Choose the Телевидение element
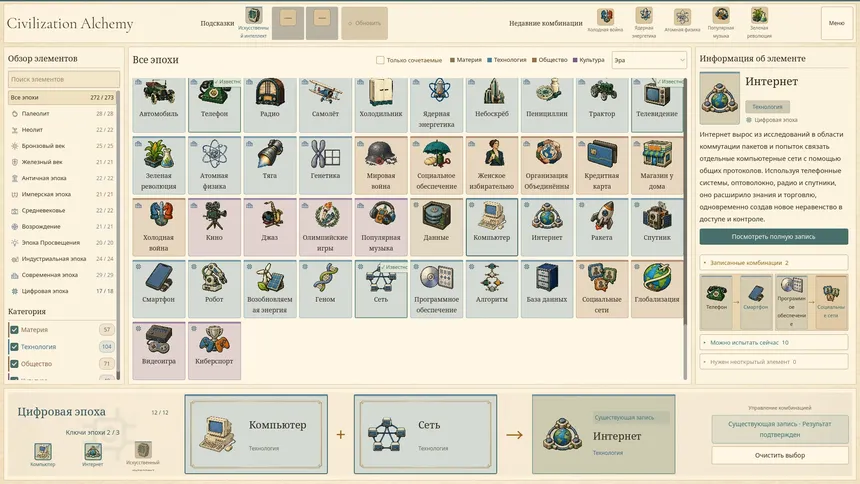The image size is (860, 484). point(657,104)
